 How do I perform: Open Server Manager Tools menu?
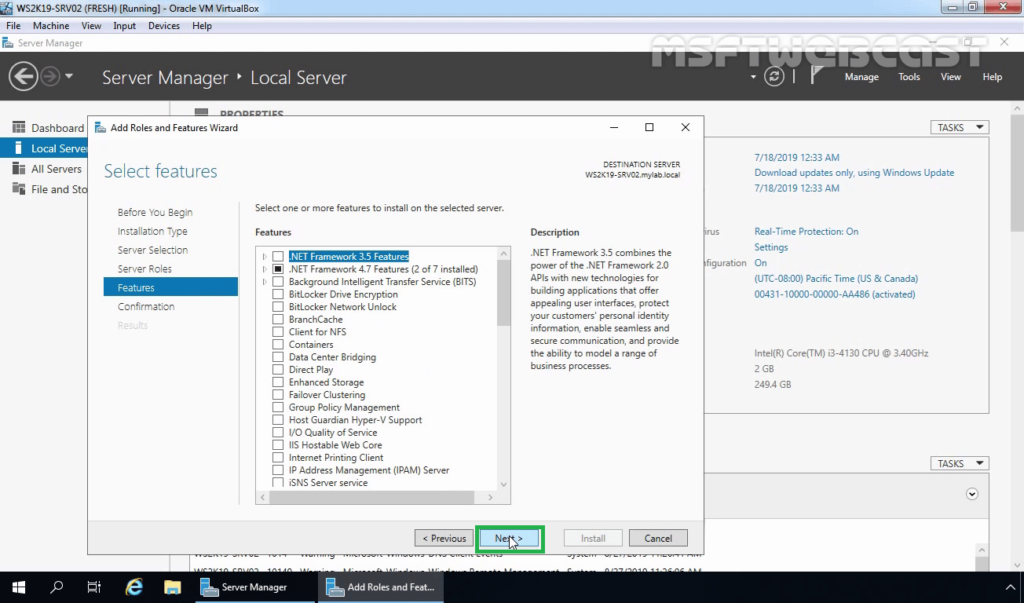(908, 76)
